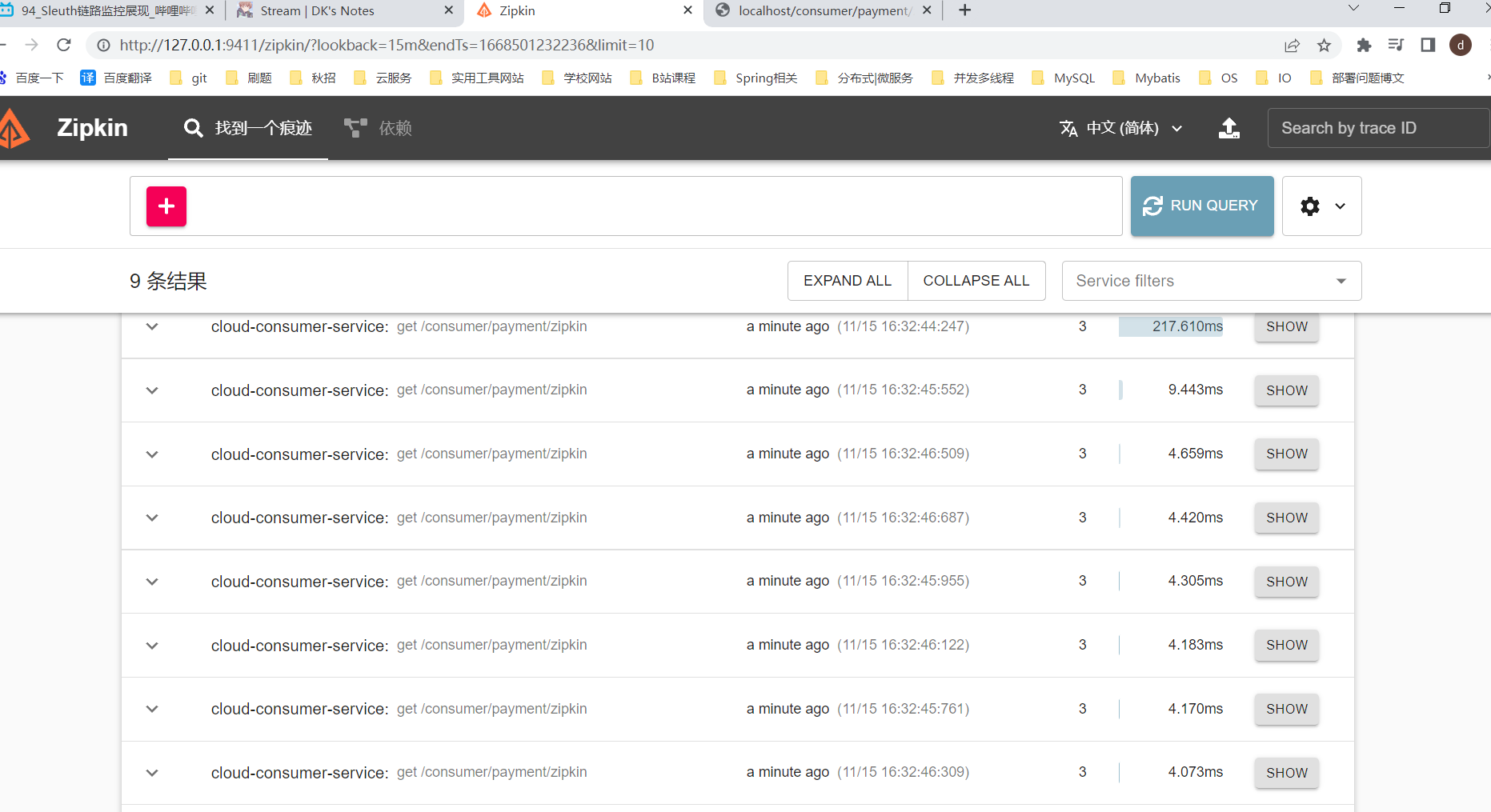The image size is (1491, 812).
Task: Close the Zipkin browser tab
Action: pyautogui.click(x=687, y=10)
